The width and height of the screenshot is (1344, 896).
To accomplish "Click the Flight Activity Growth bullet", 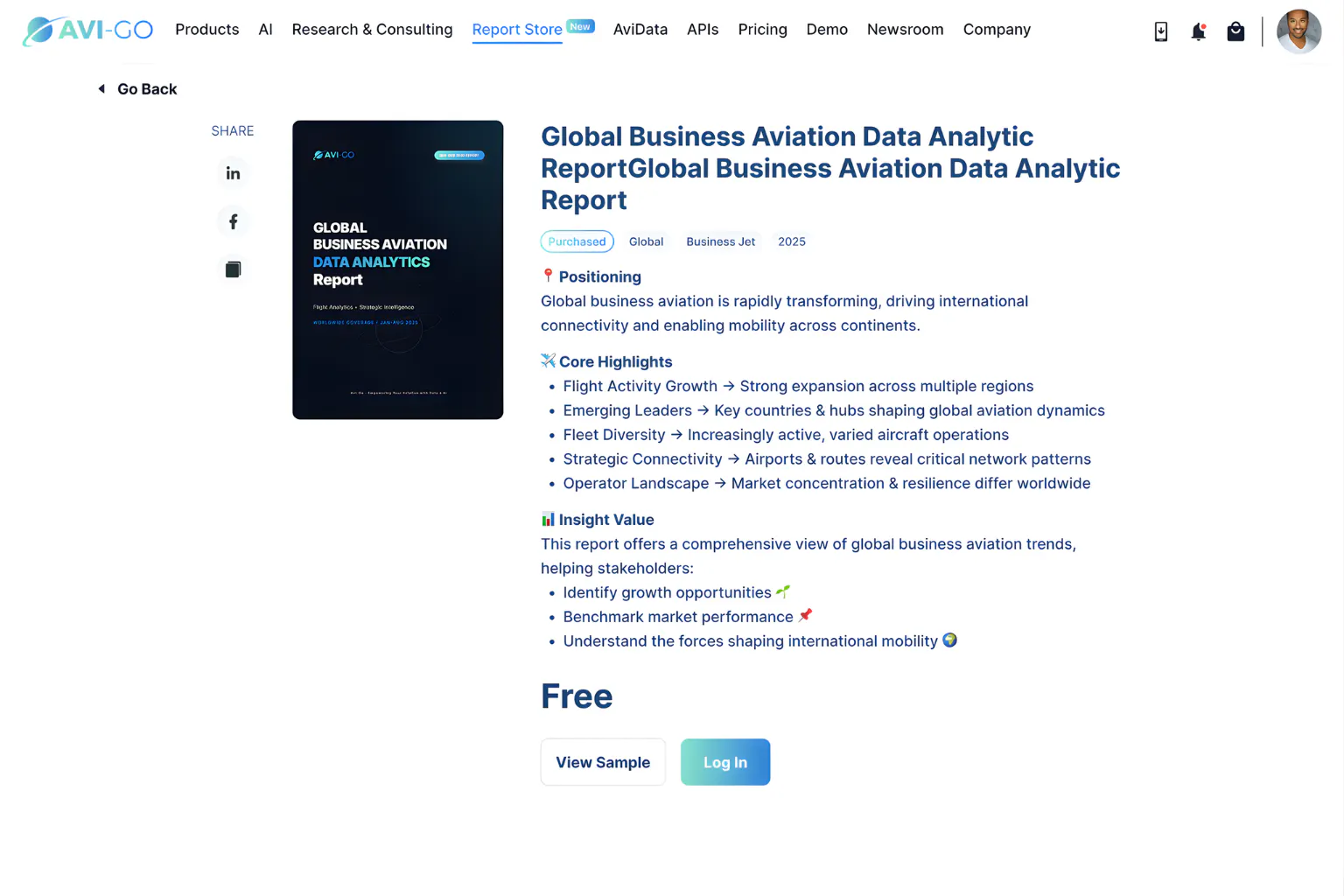I will pyautogui.click(x=798, y=386).
